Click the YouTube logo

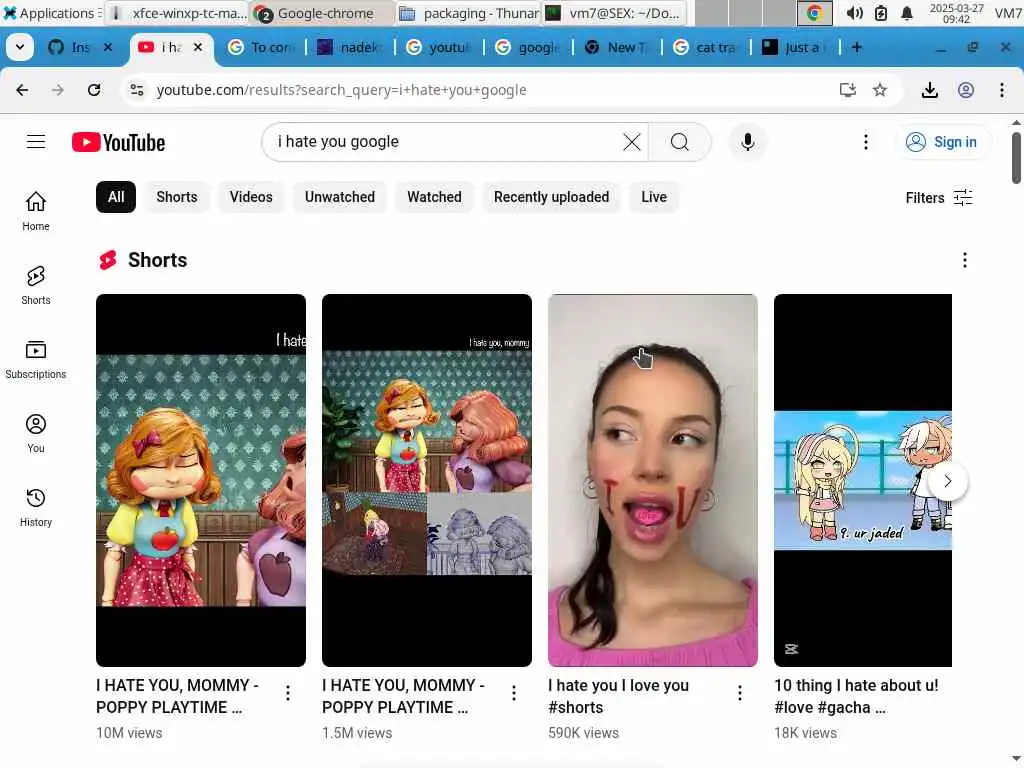(118, 142)
